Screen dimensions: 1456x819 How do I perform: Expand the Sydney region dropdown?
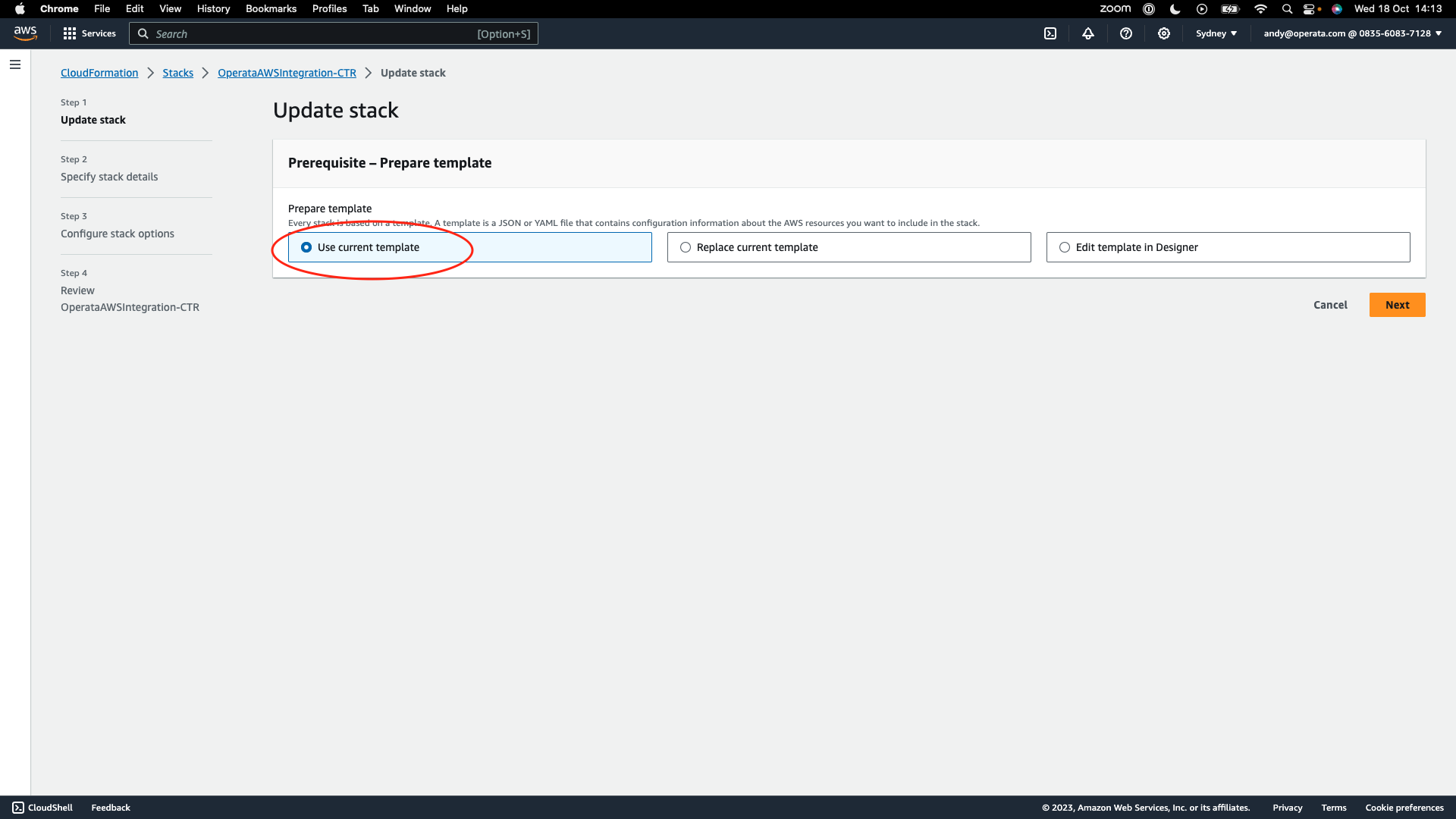click(x=1216, y=33)
